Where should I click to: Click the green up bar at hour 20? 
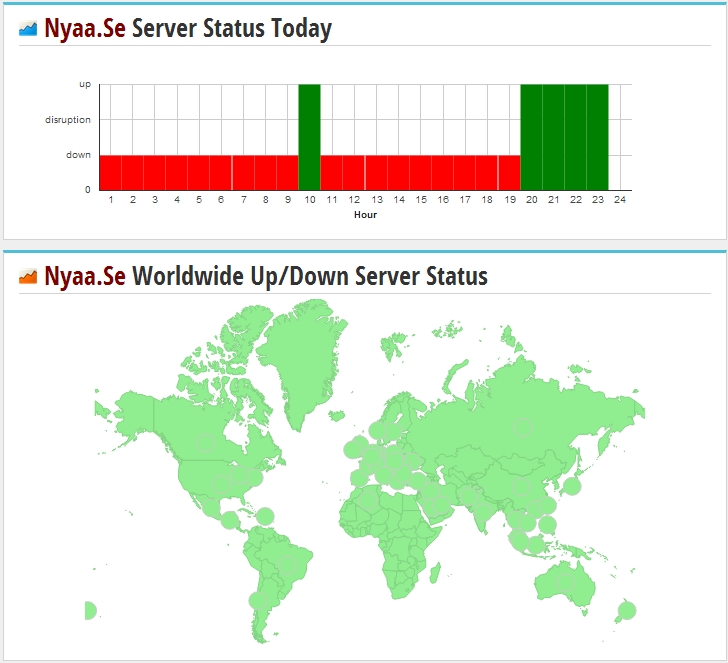coord(531,137)
